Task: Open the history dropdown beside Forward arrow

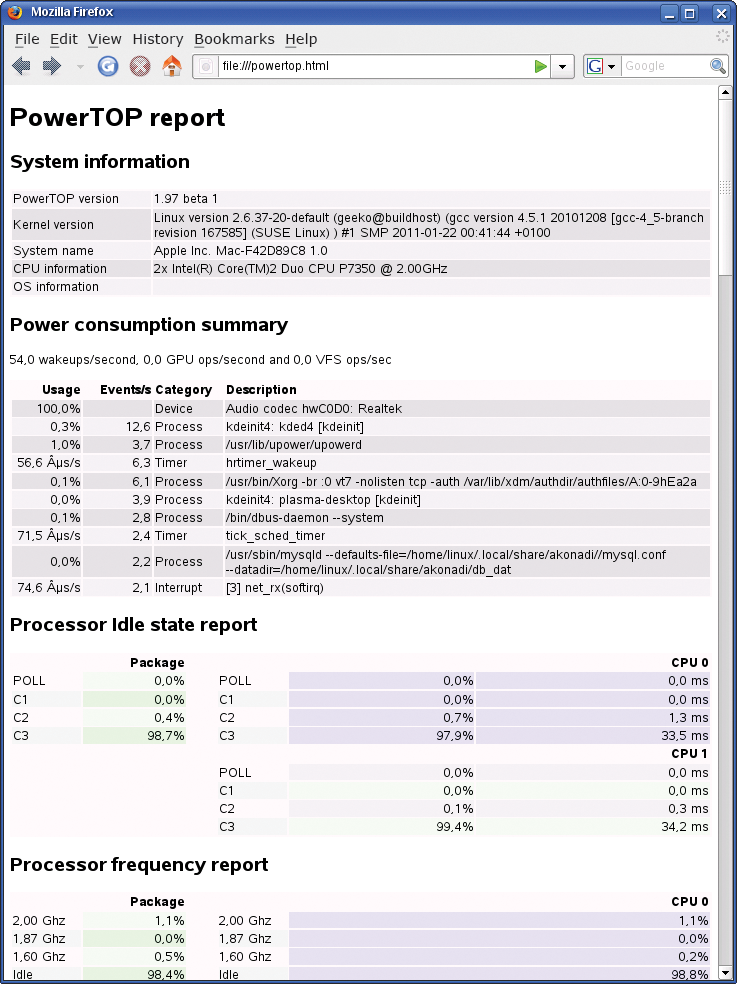Action: 80,67
